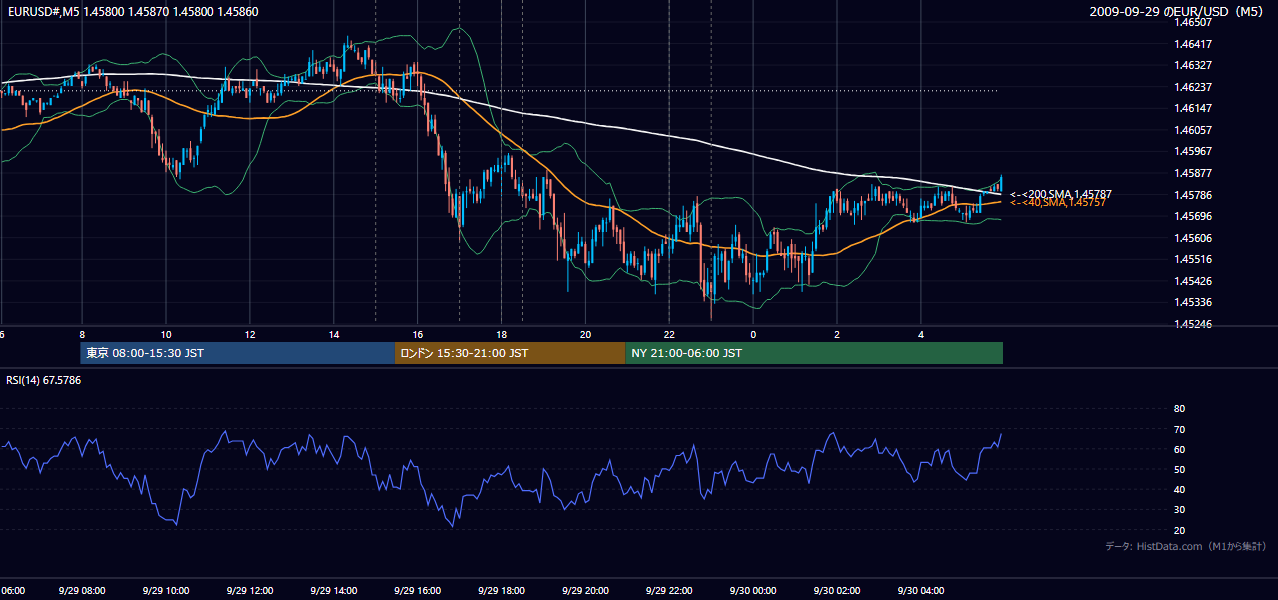
Task: Click hour label 18 under the price chart
Action: coord(502,334)
